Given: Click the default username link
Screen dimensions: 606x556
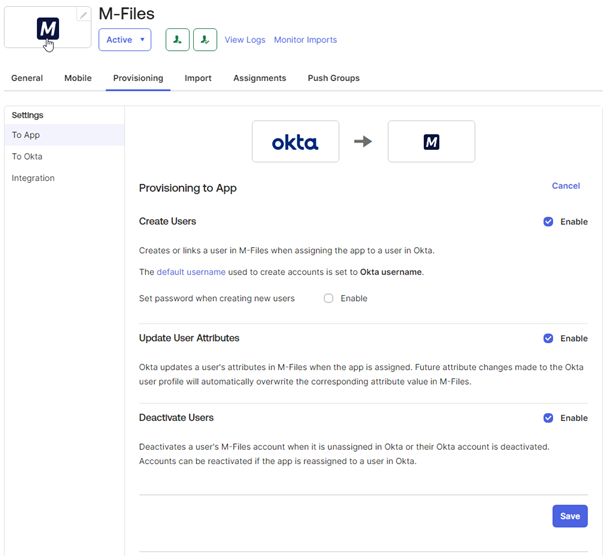Looking at the screenshot, I should point(191,272).
